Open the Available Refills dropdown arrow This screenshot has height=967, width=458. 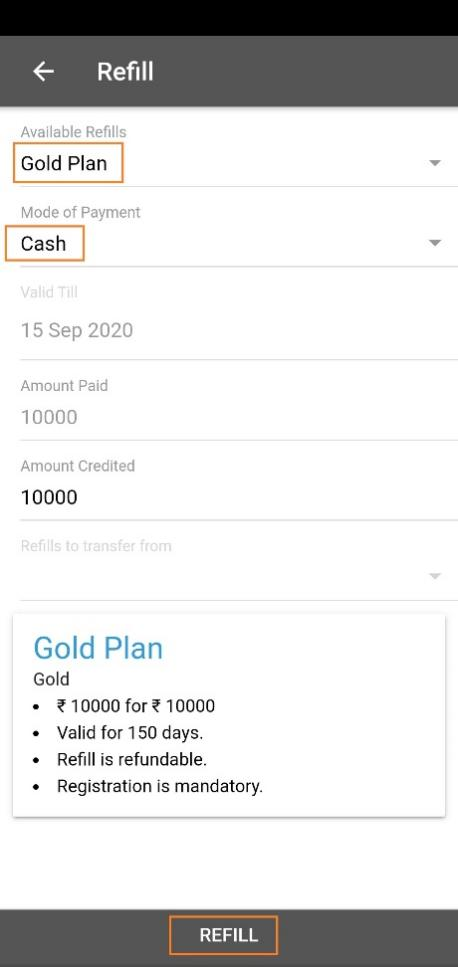[435, 163]
